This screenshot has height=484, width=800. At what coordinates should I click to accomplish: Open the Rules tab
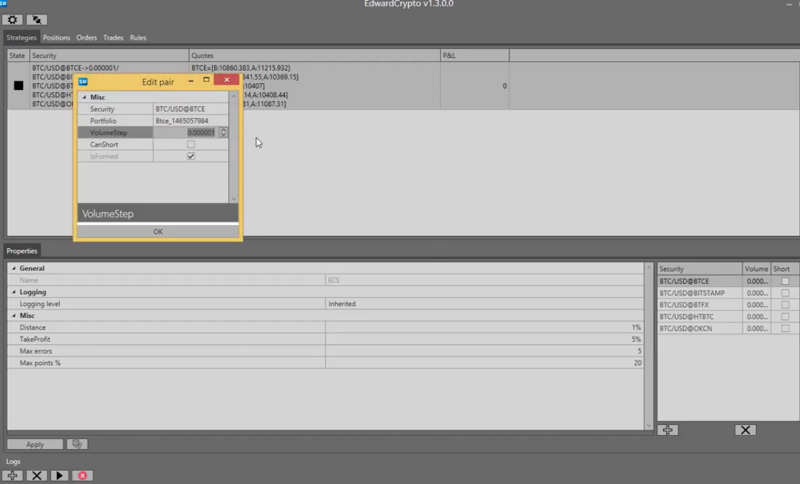(x=138, y=37)
